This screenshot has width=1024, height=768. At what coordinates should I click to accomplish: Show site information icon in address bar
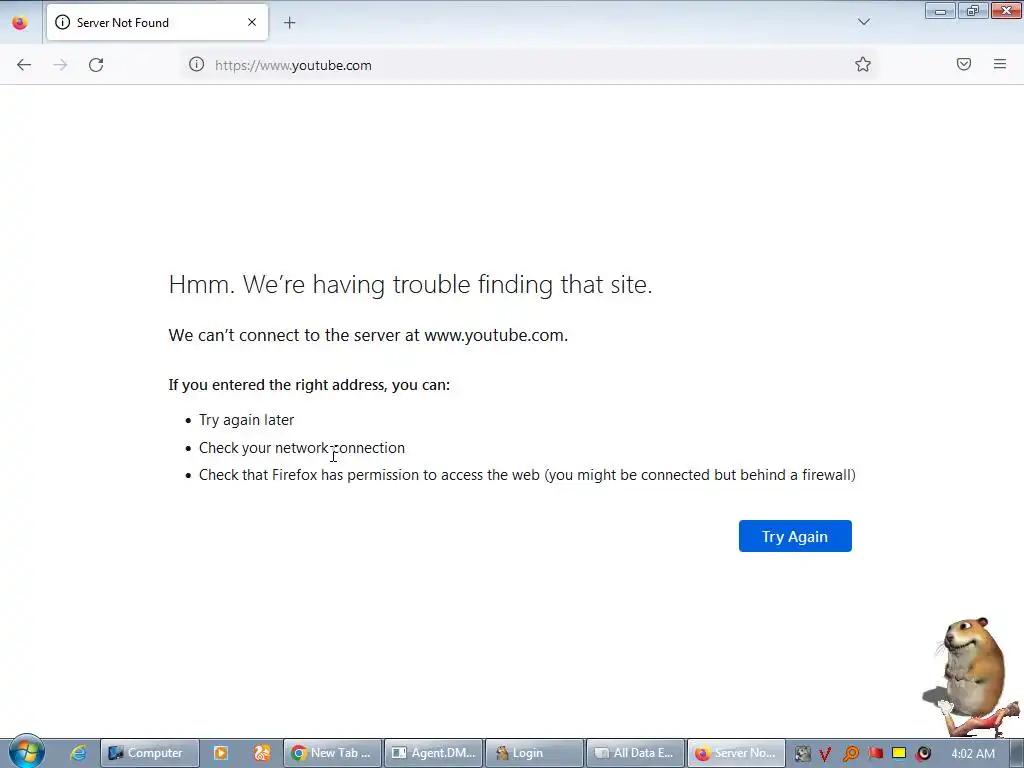197,64
